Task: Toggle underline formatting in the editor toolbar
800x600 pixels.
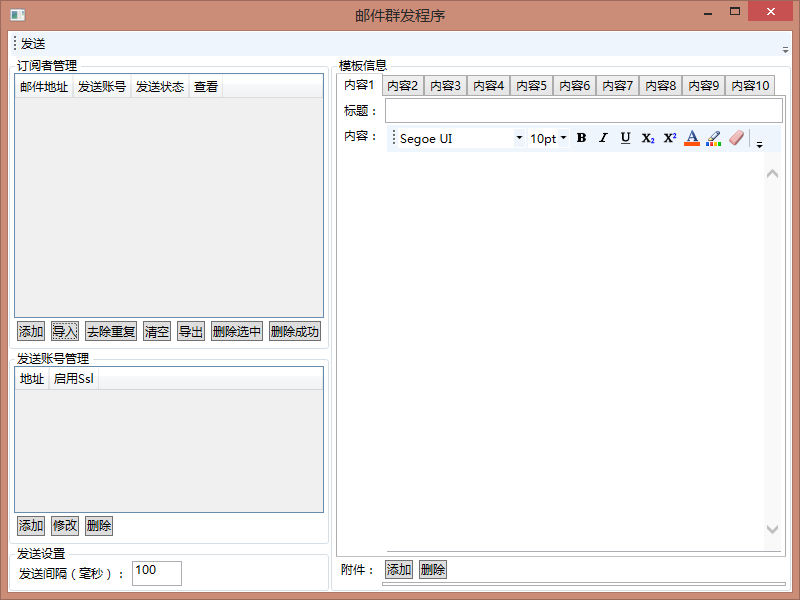Action: pos(625,138)
